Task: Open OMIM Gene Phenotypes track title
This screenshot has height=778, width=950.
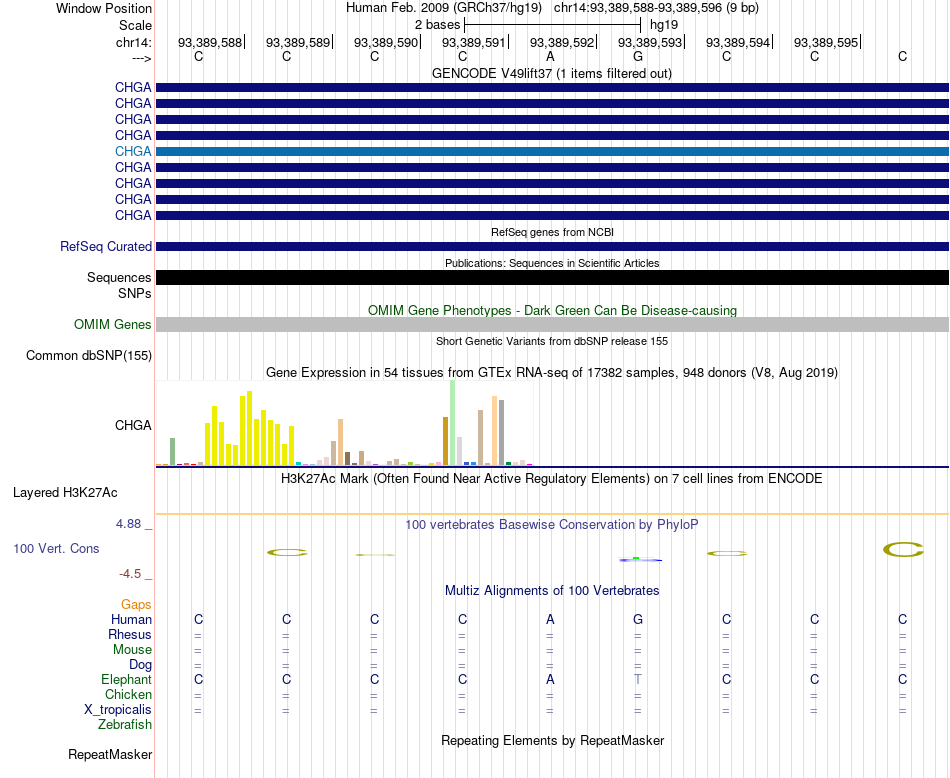Action: (x=552, y=310)
